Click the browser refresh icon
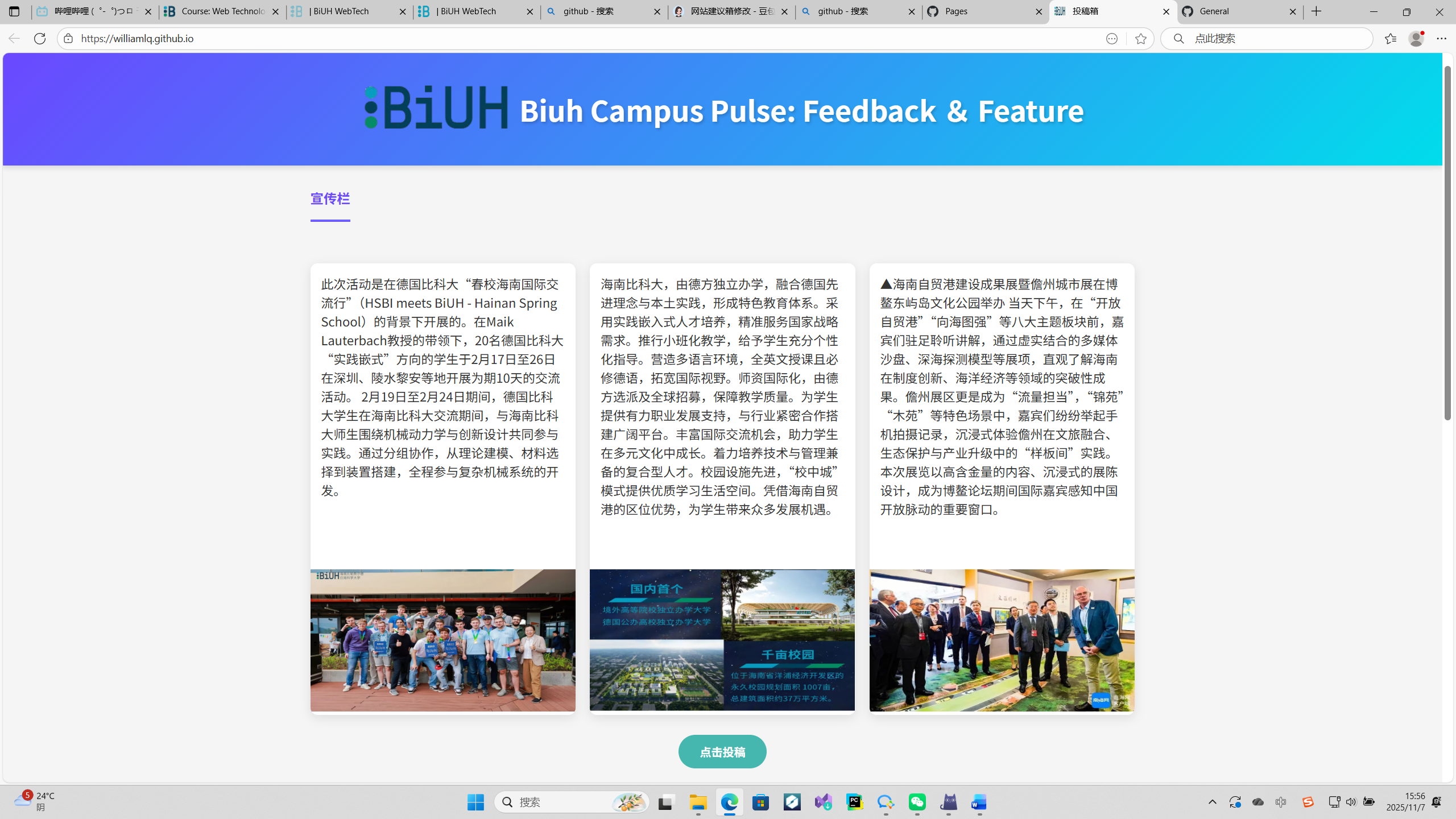 (x=39, y=39)
